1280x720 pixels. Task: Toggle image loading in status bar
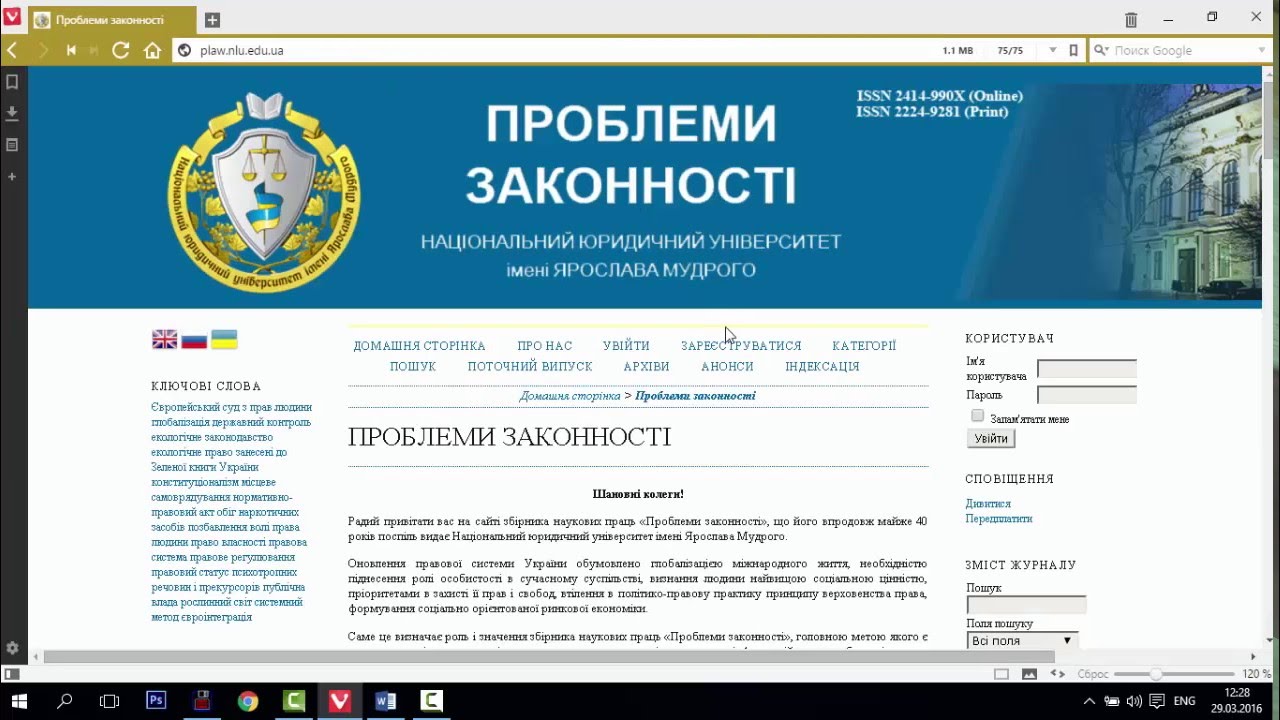[1029, 674]
